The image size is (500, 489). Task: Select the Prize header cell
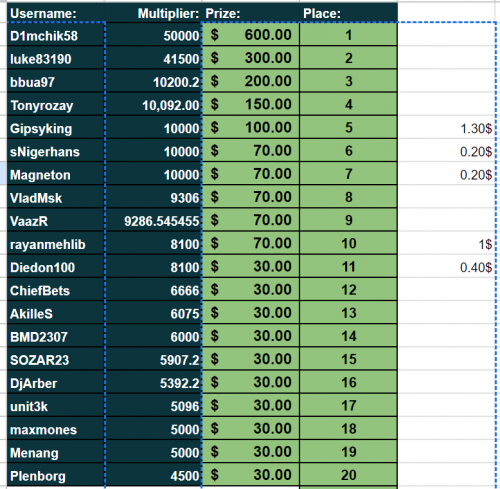[251, 13]
